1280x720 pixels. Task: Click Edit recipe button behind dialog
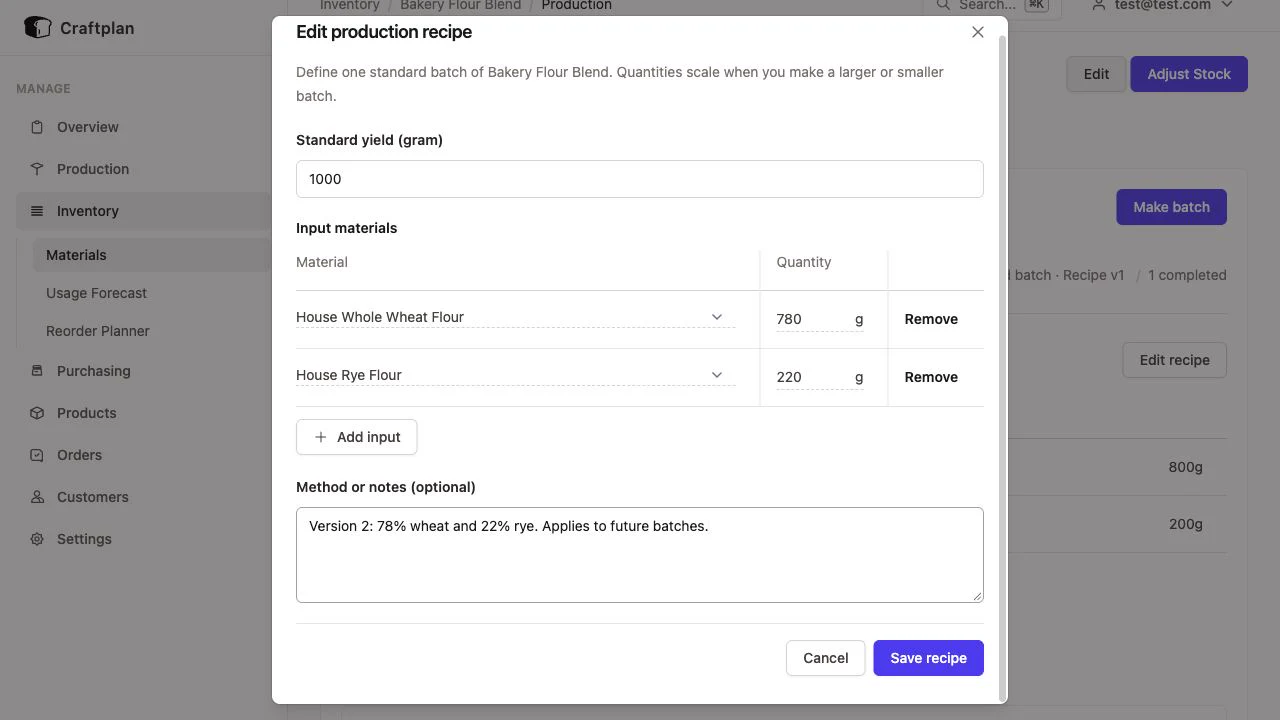pos(1174,360)
